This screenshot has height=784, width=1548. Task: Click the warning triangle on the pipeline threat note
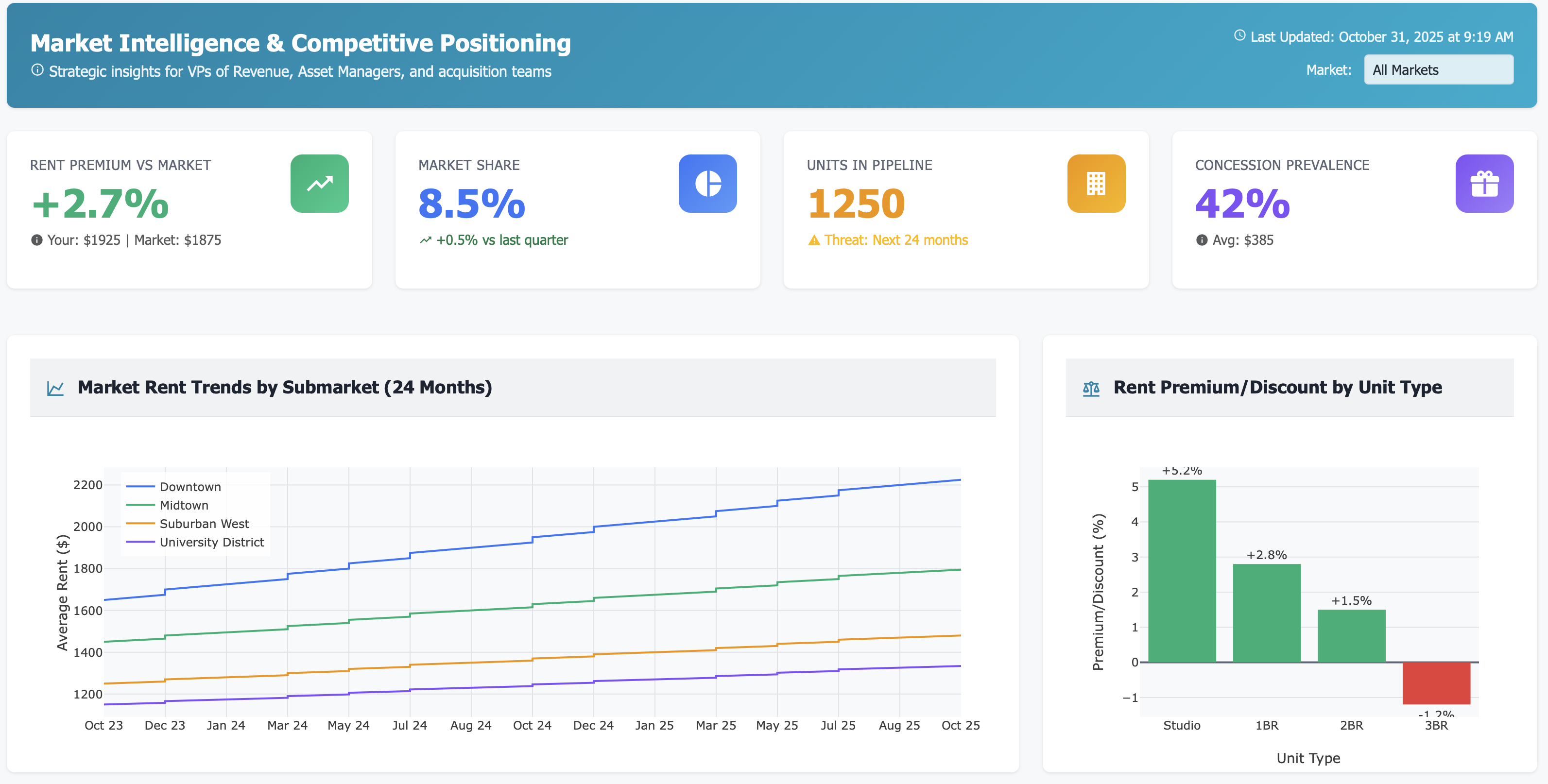click(x=814, y=239)
